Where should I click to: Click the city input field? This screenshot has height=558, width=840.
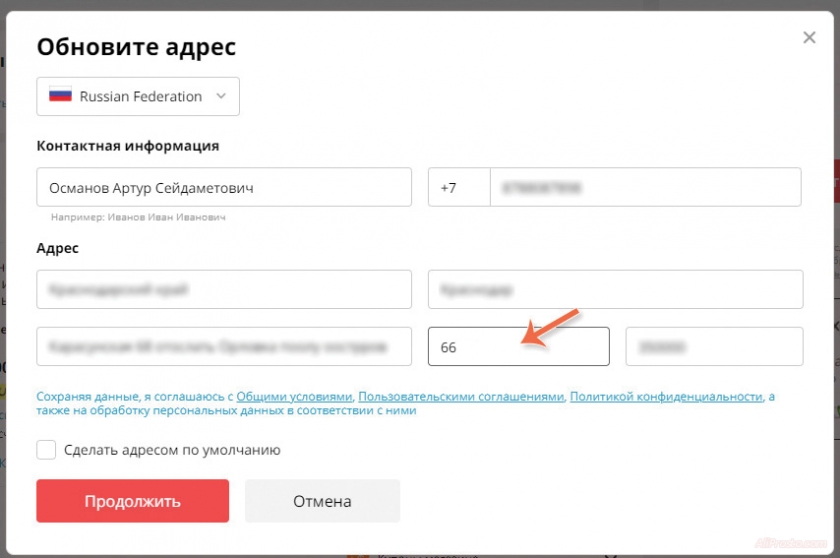pos(615,289)
